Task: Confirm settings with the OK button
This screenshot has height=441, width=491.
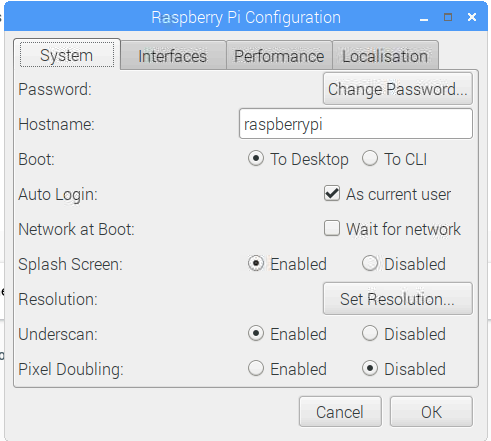Action: [x=431, y=412]
